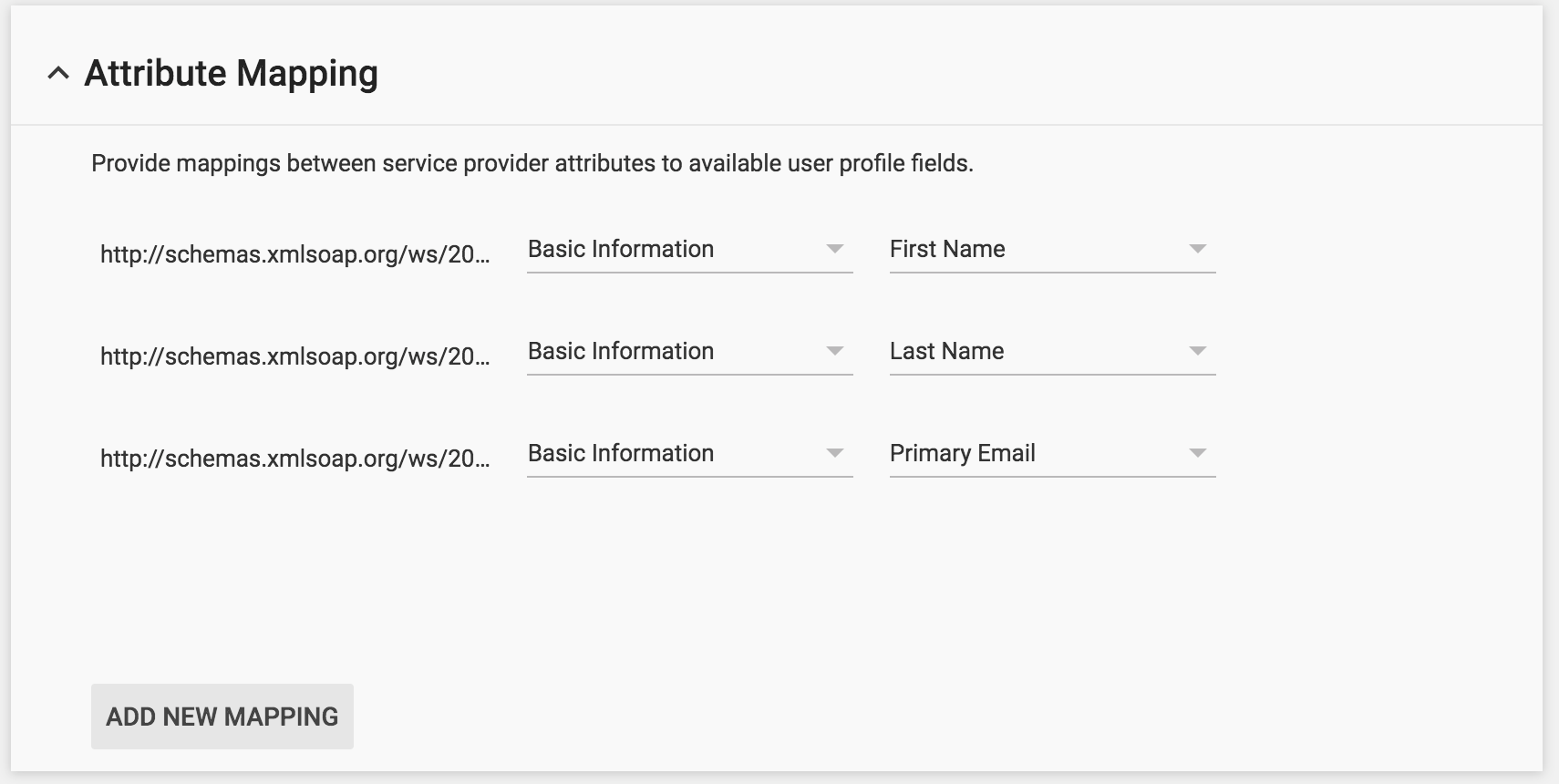Click Basic Information arrow in First Name row
This screenshot has height=784, width=1559.
(x=834, y=249)
